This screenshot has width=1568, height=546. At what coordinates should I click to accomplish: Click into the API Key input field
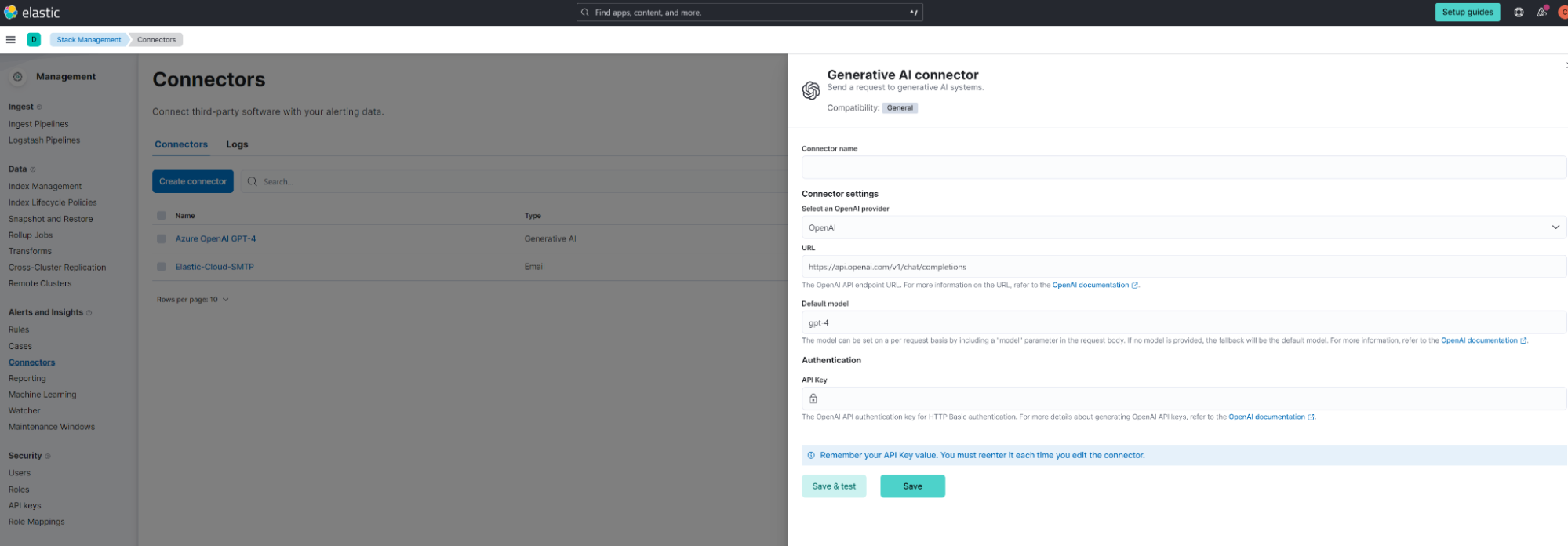1184,399
